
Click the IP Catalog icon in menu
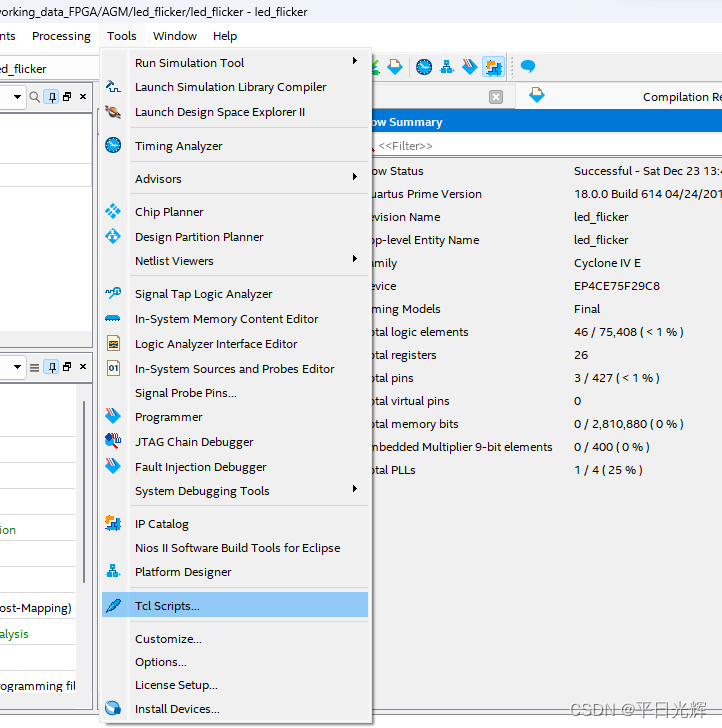click(113, 524)
